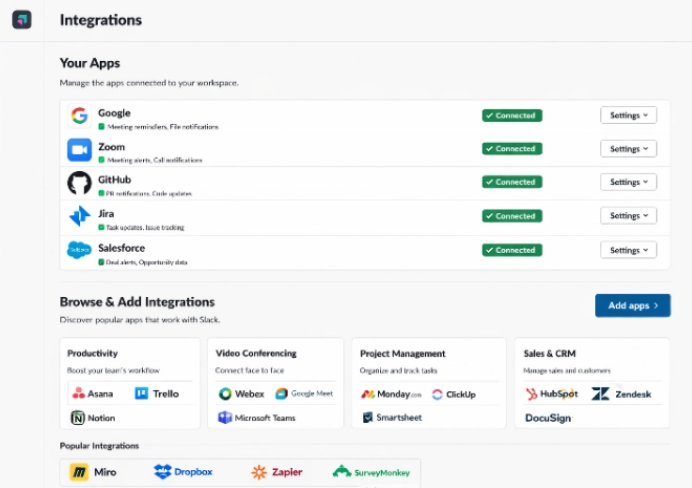This screenshot has width=692, height=488.
Task: Open the Dropbox icon in Popular Integrations
Action: [x=162, y=472]
